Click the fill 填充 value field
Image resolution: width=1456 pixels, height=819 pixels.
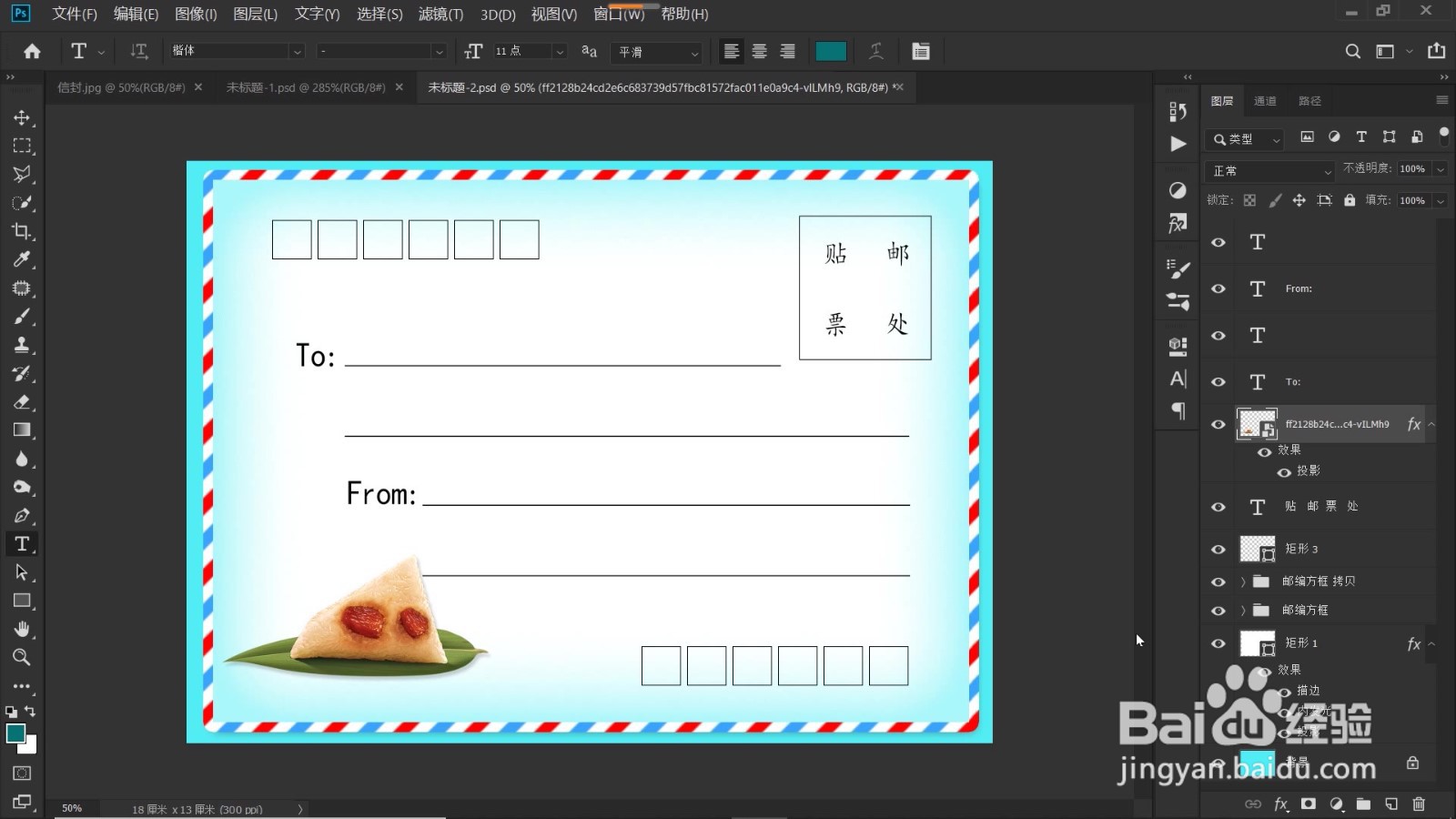[x=1412, y=200]
